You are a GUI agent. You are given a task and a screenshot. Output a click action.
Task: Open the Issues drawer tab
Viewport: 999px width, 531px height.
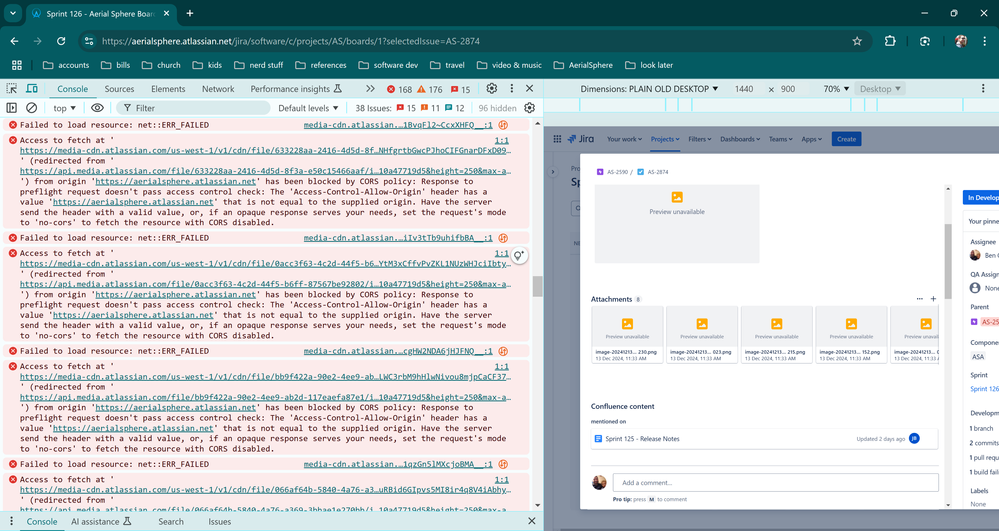pyautogui.click(x=219, y=521)
